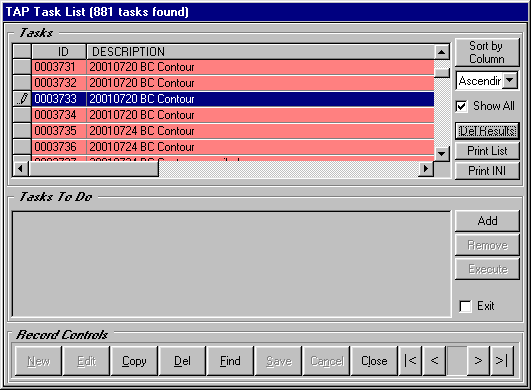531x390 pixels.
Task: Go to previous record with < button
Action: pos(434,361)
